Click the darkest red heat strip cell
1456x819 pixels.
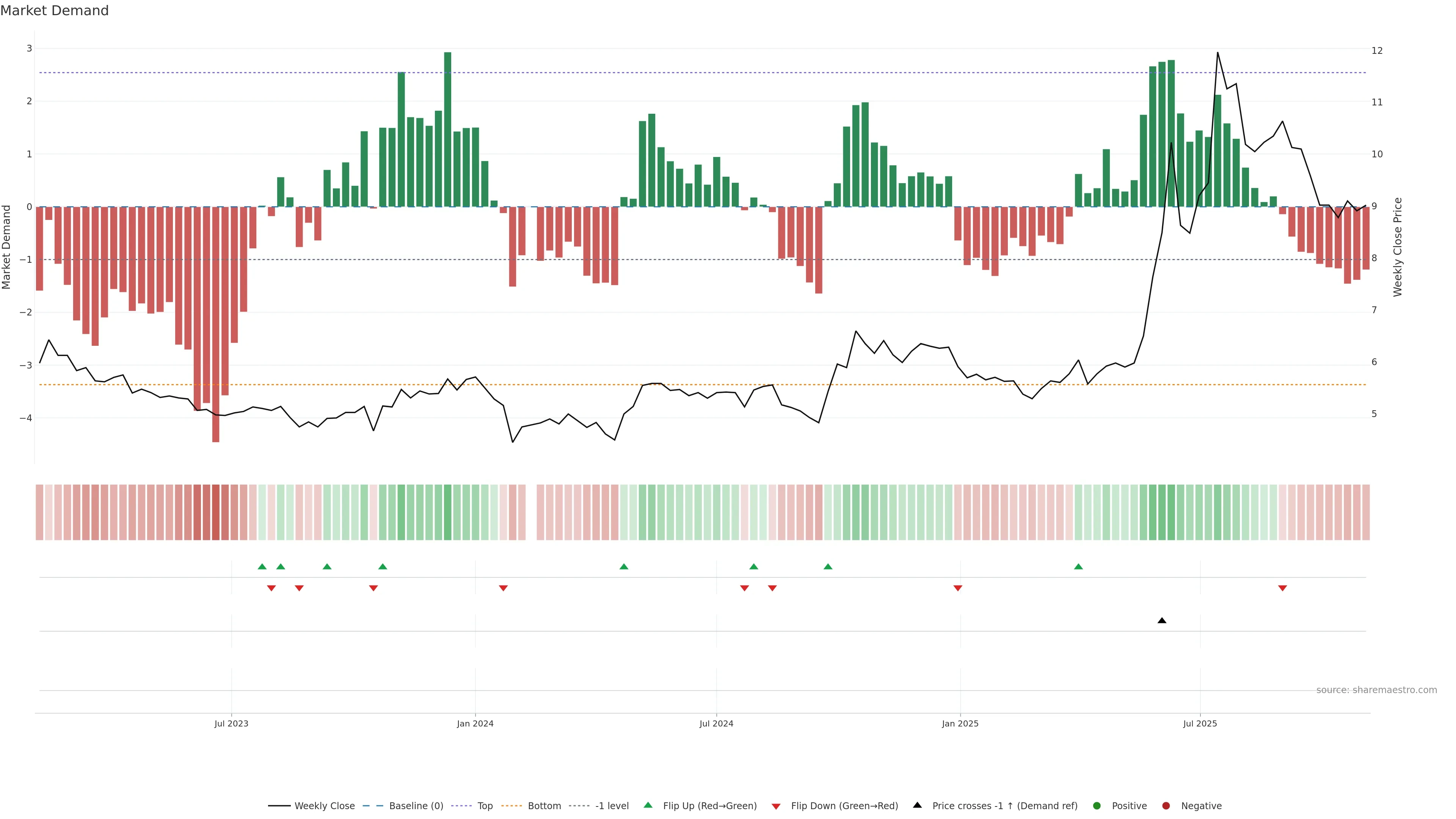[x=215, y=512]
